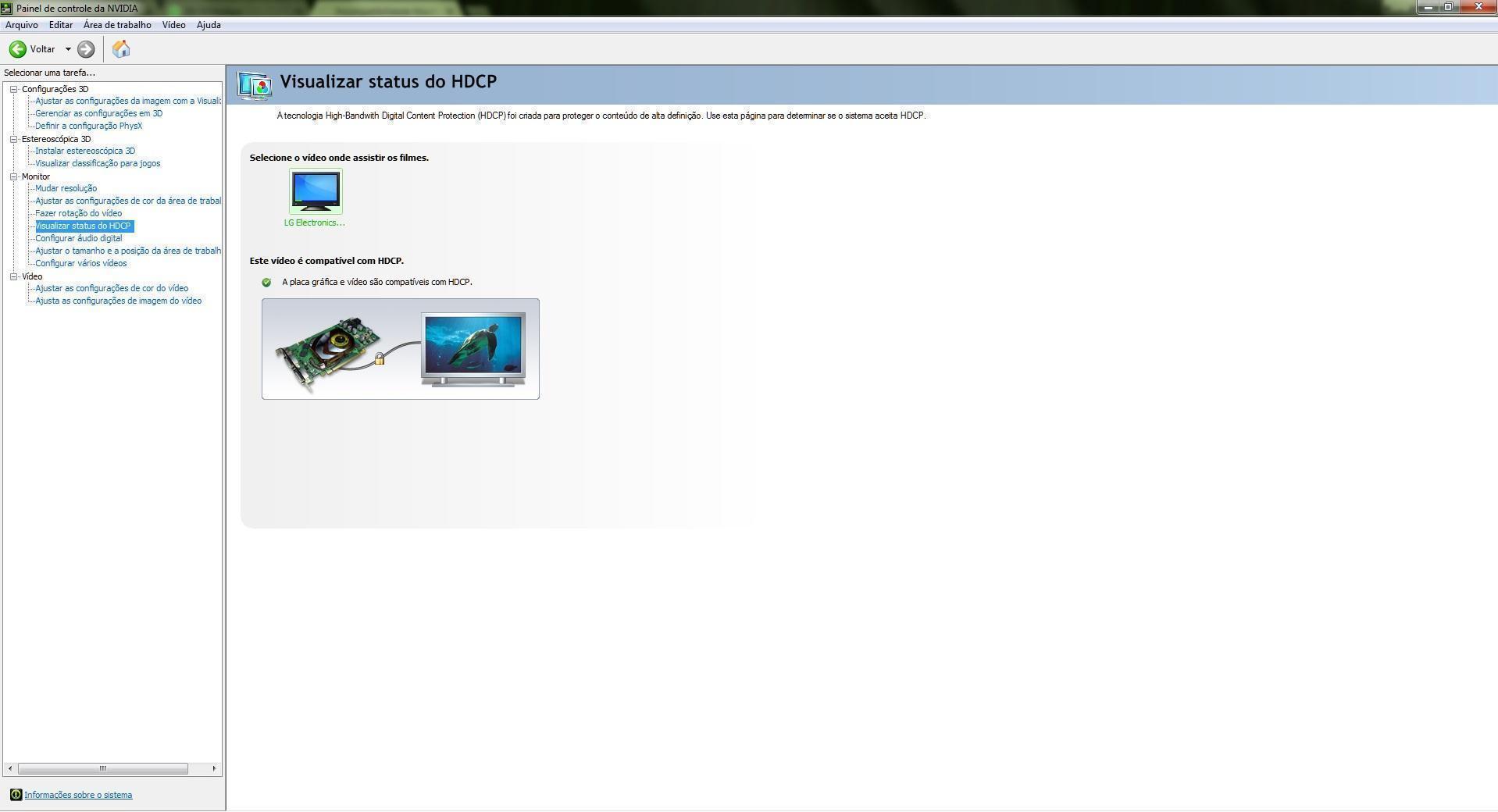The height and width of the screenshot is (812, 1498).
Task: Click the Voltar button label
Action: pyautogui.click(x=43, y=49)
